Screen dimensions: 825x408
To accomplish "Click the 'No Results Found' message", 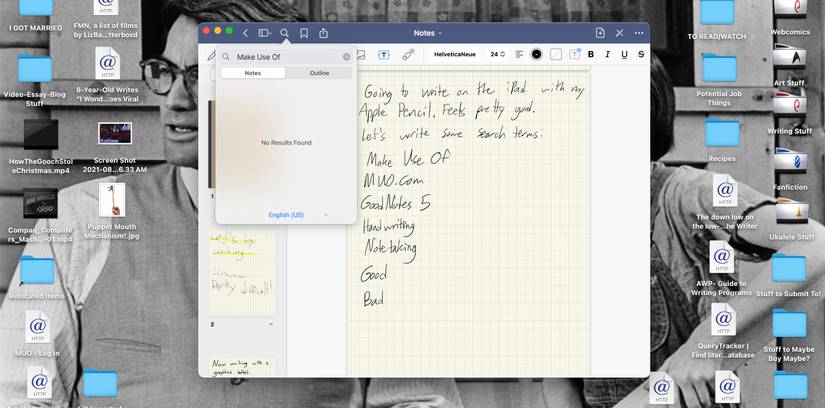I will click(286, 143).
